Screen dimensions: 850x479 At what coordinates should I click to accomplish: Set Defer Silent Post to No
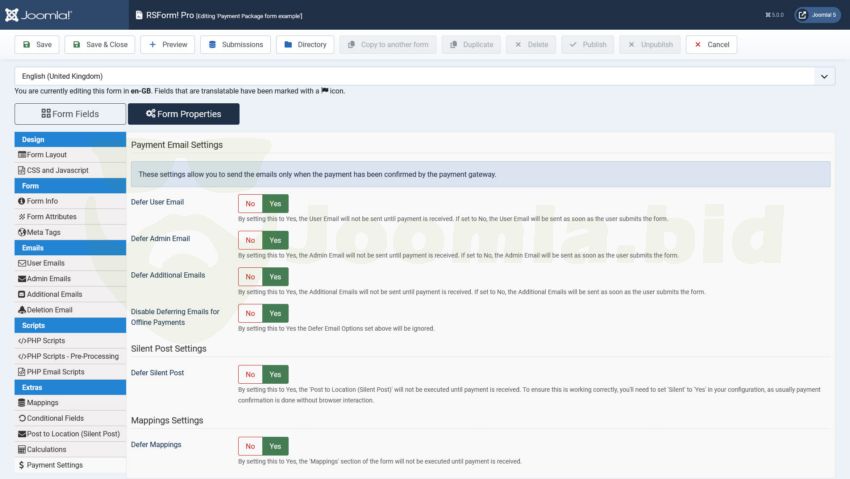250,374
